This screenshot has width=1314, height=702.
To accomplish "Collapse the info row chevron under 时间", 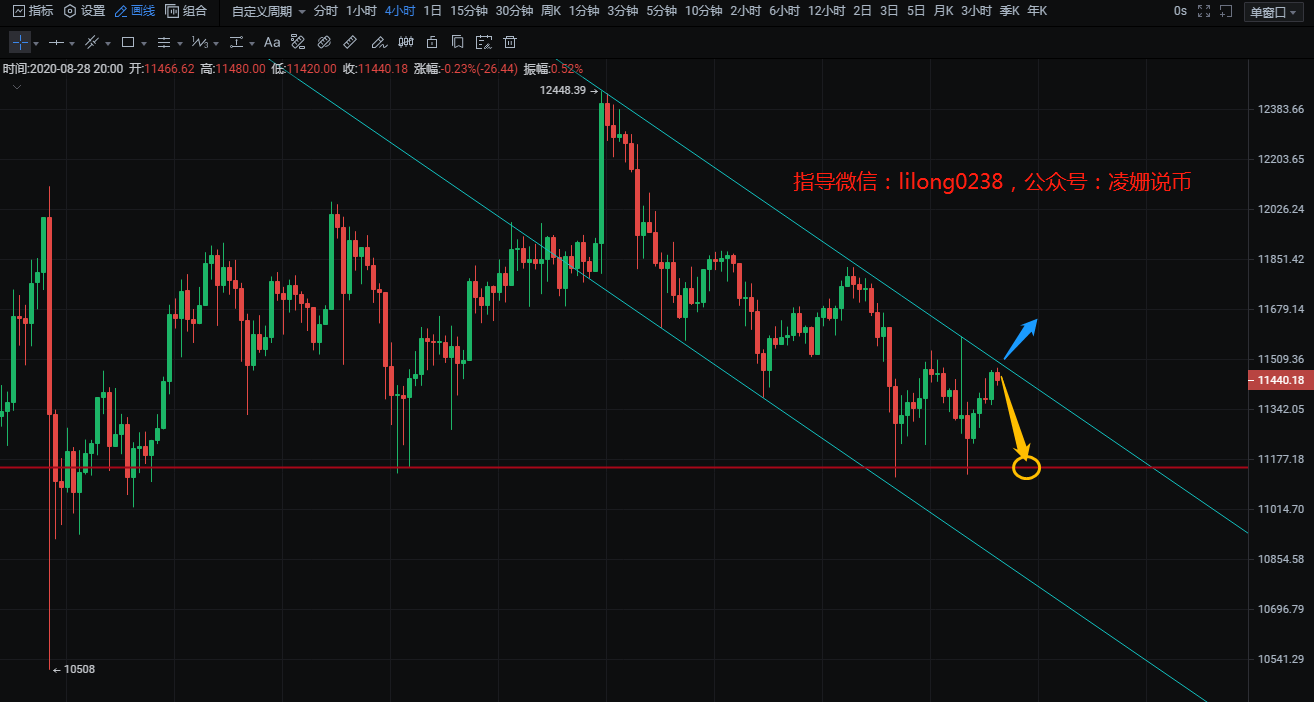I will click(16, 87).
